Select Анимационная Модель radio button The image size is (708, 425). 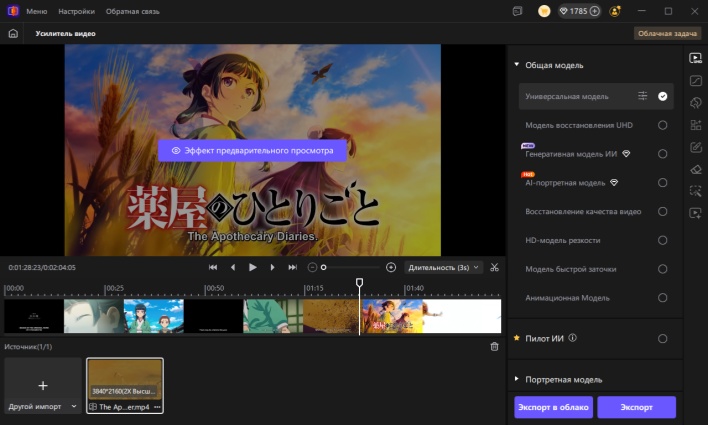[x=662, y=298]
